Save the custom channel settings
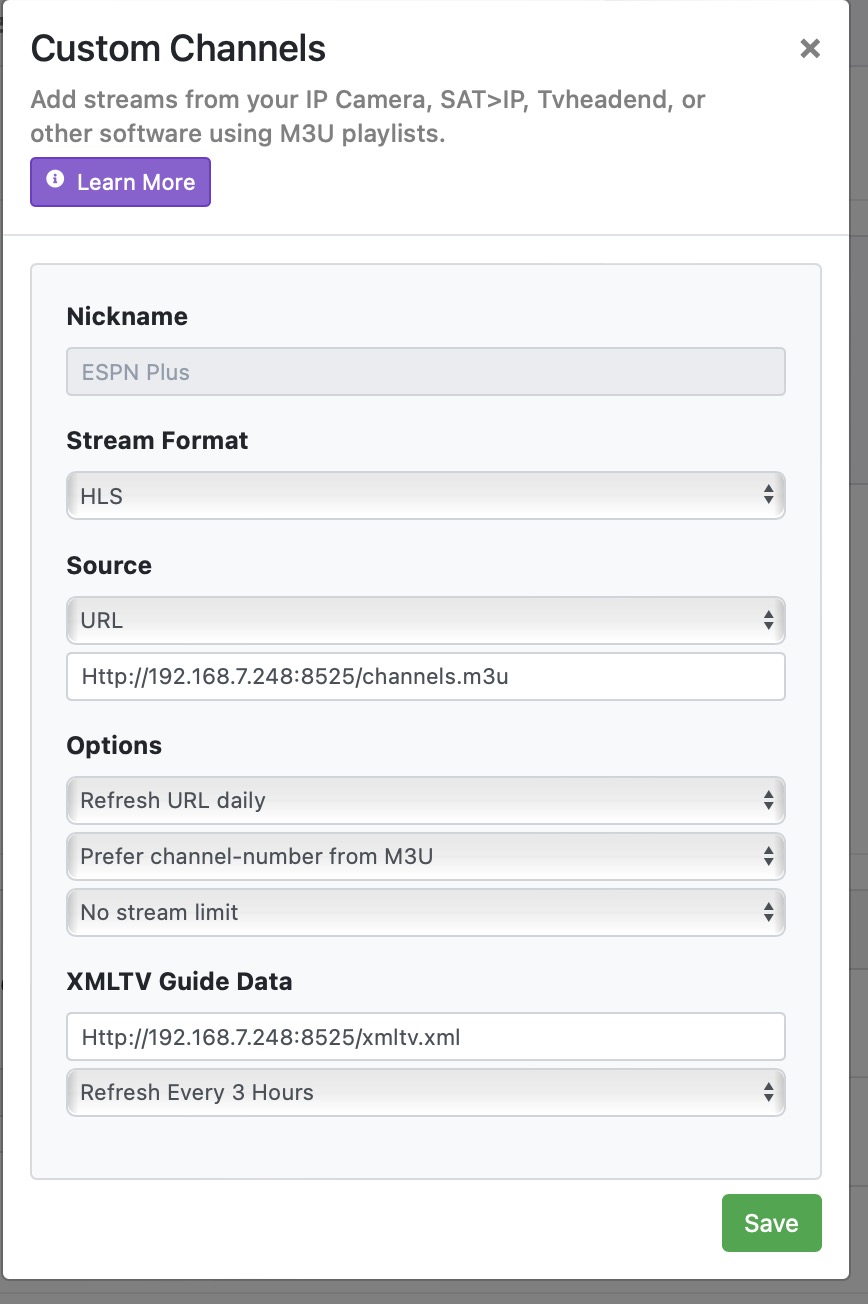 (771, 1223)
